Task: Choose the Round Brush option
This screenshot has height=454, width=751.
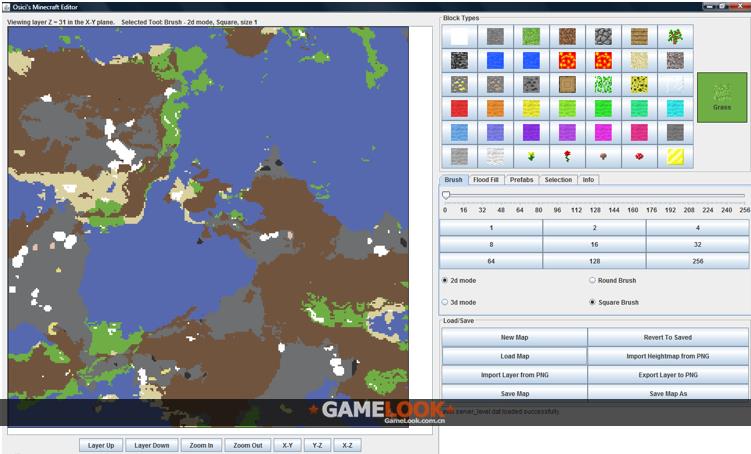Action: [592, 280]
